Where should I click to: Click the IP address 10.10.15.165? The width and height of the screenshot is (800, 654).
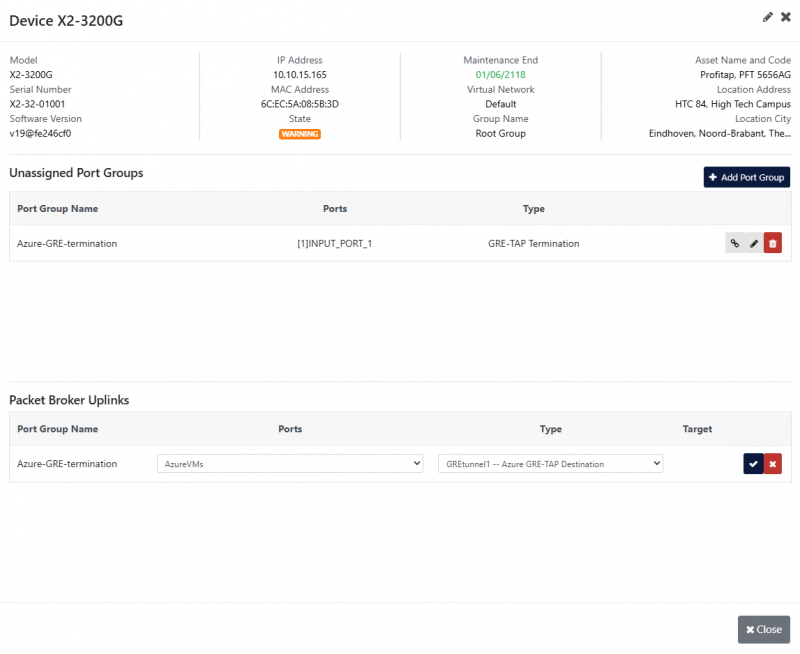[300, 75]
